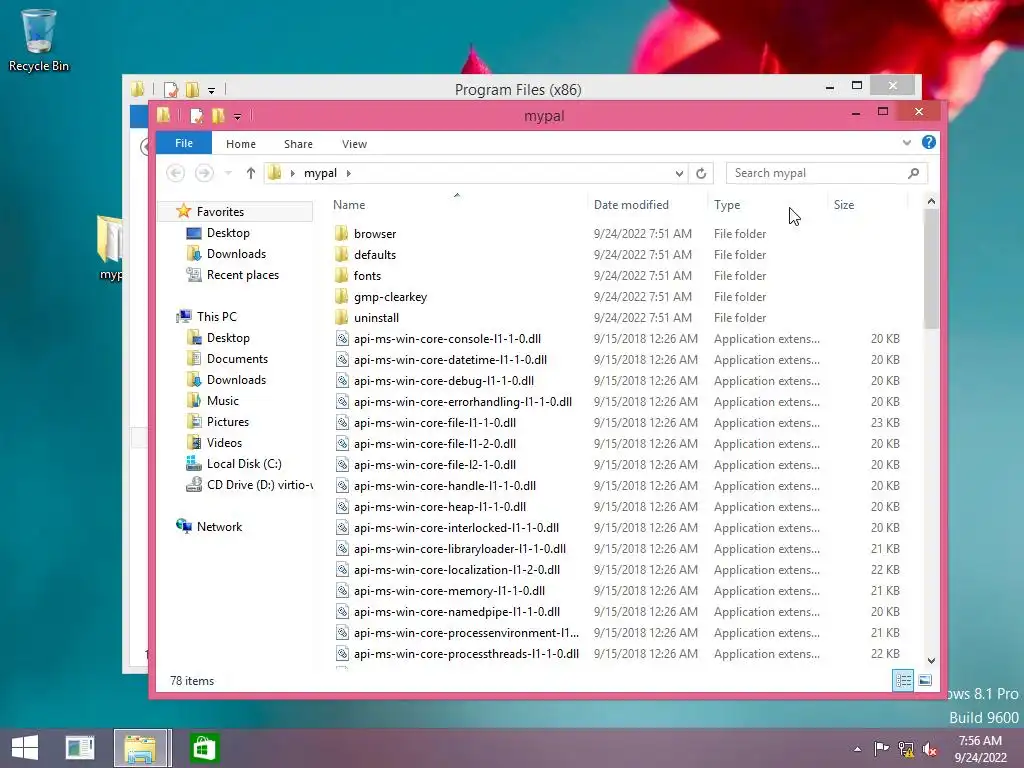
Task: Select api-ms-win-core-file-l1-2-0.dll file
Action: [435, 443]
